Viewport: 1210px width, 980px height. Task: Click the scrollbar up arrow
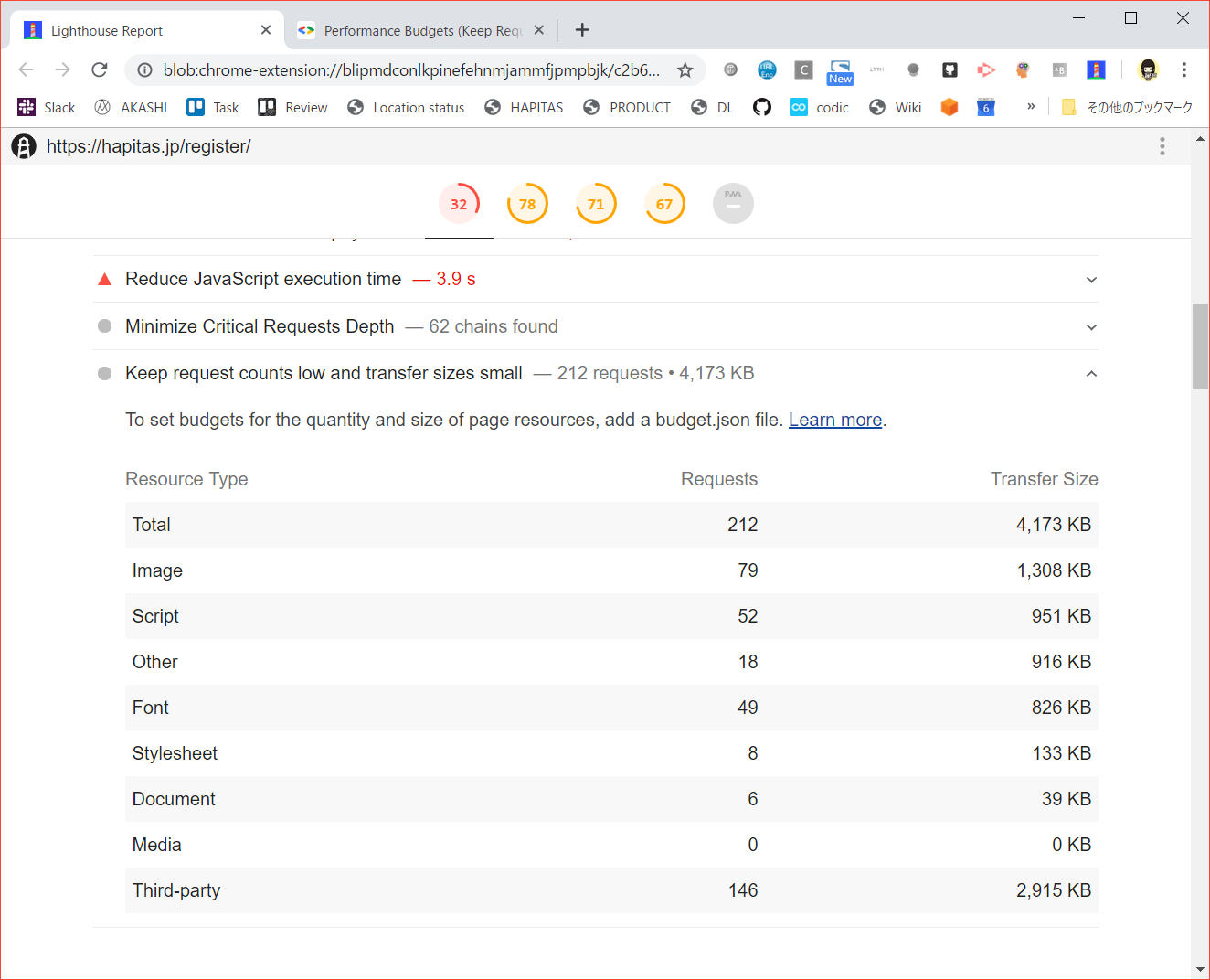1200,139
